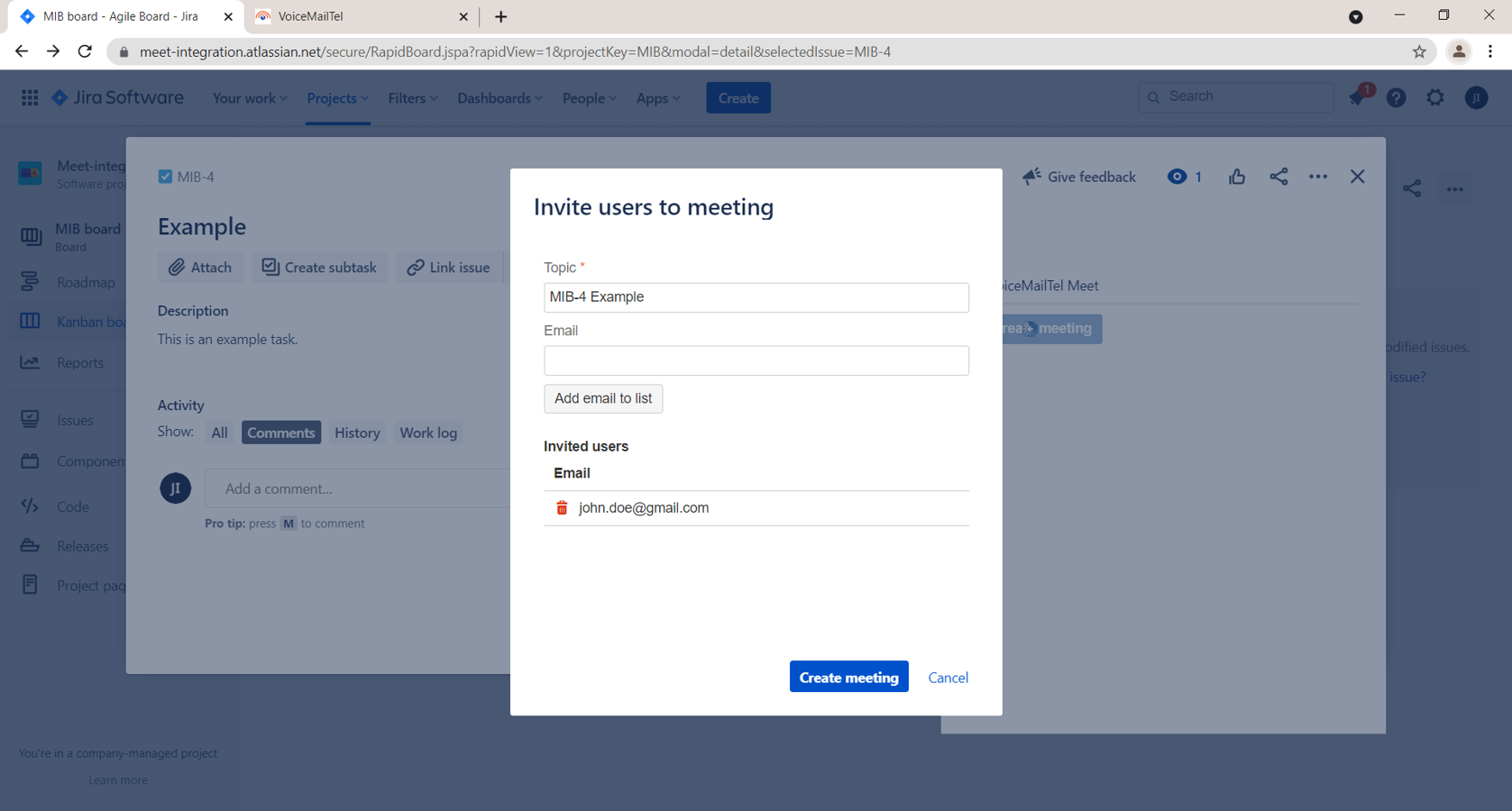Expand the People dropdown

pyautogui.click(x=590, y=98)
